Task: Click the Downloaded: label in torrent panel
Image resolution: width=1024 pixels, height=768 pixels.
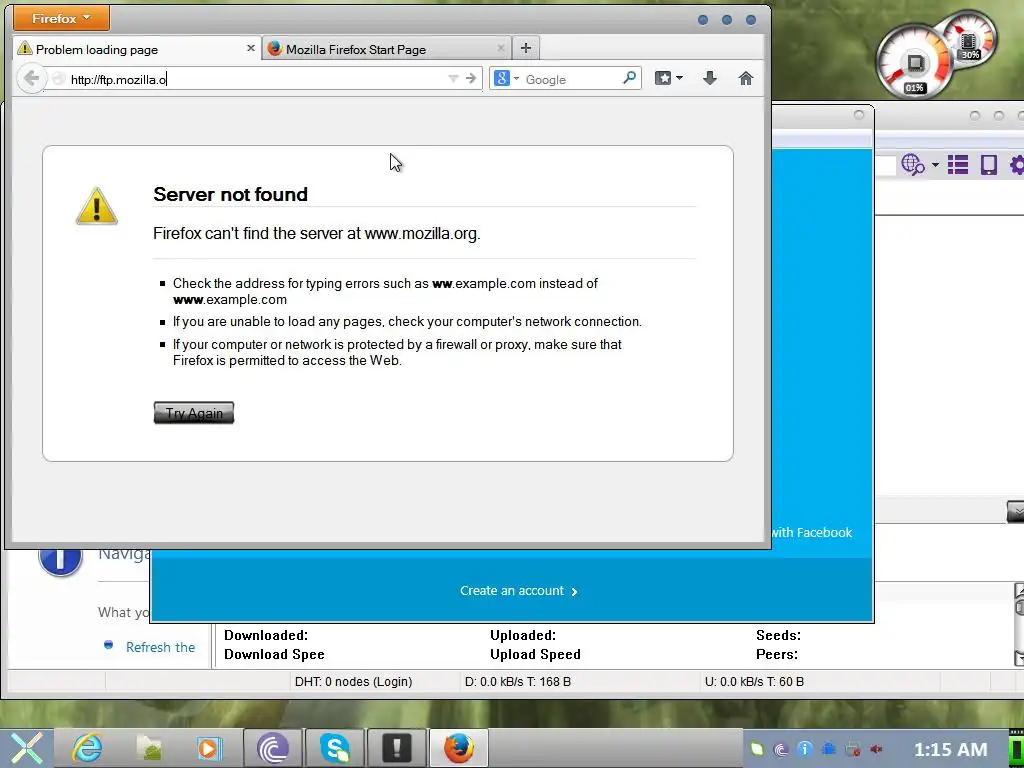Action: [266, 635]
